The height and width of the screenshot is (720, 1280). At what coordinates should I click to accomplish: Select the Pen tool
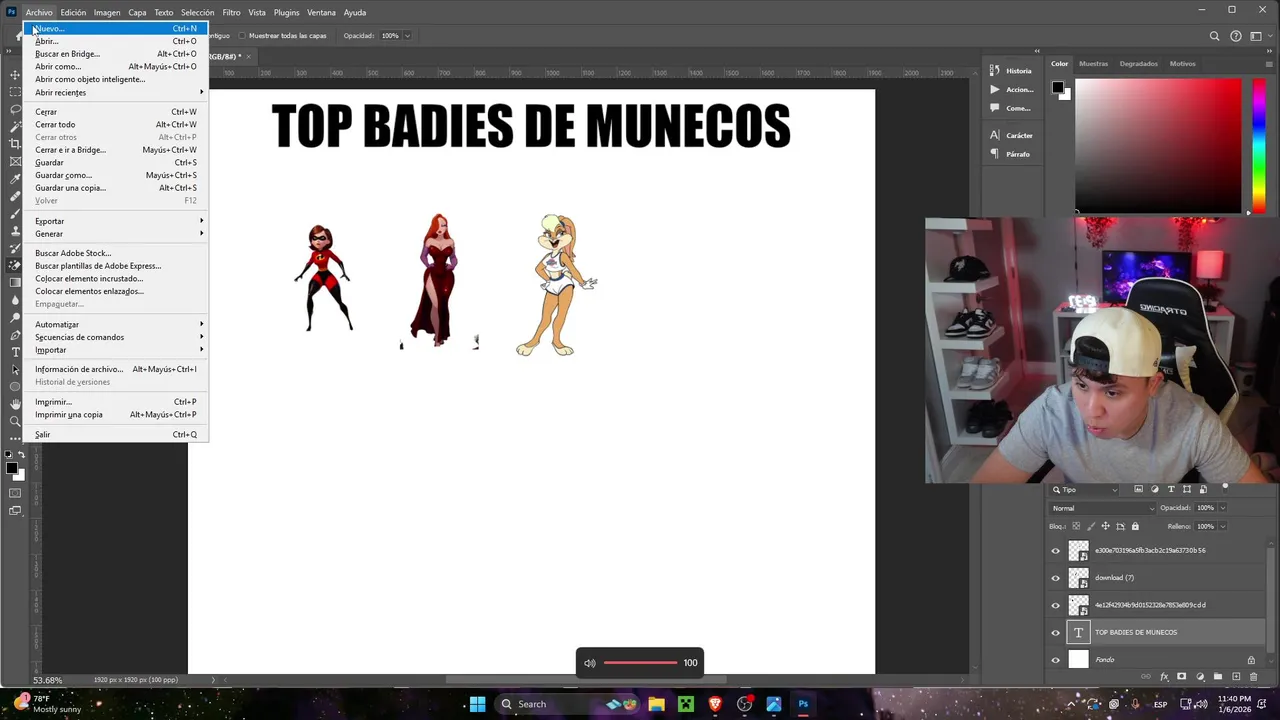pyautogui.click(x=15, y=335)
